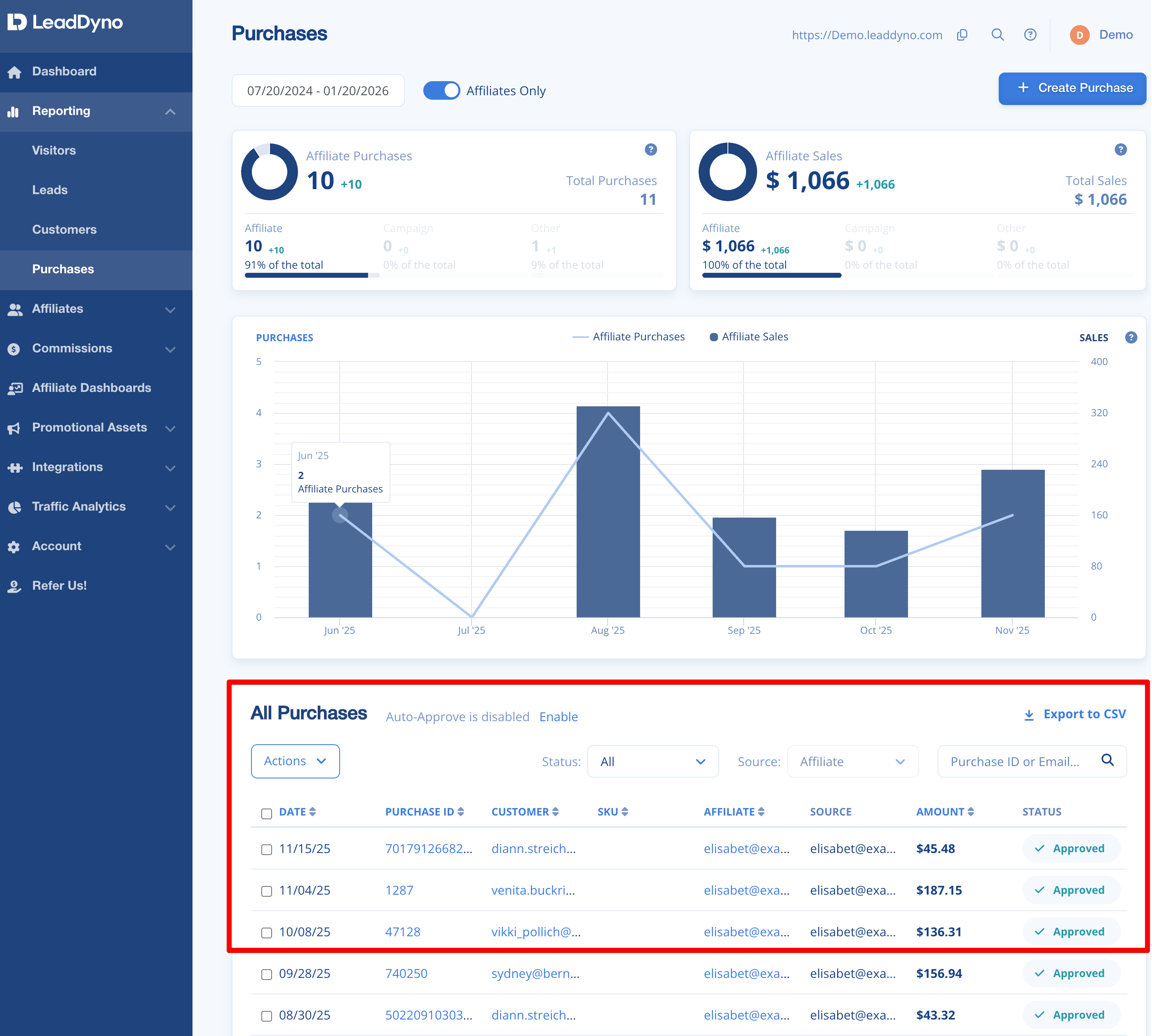This screenshot has height=1036, width=1152.
Task: Click the Refer Us! hand icon
Action: [14, 586]
